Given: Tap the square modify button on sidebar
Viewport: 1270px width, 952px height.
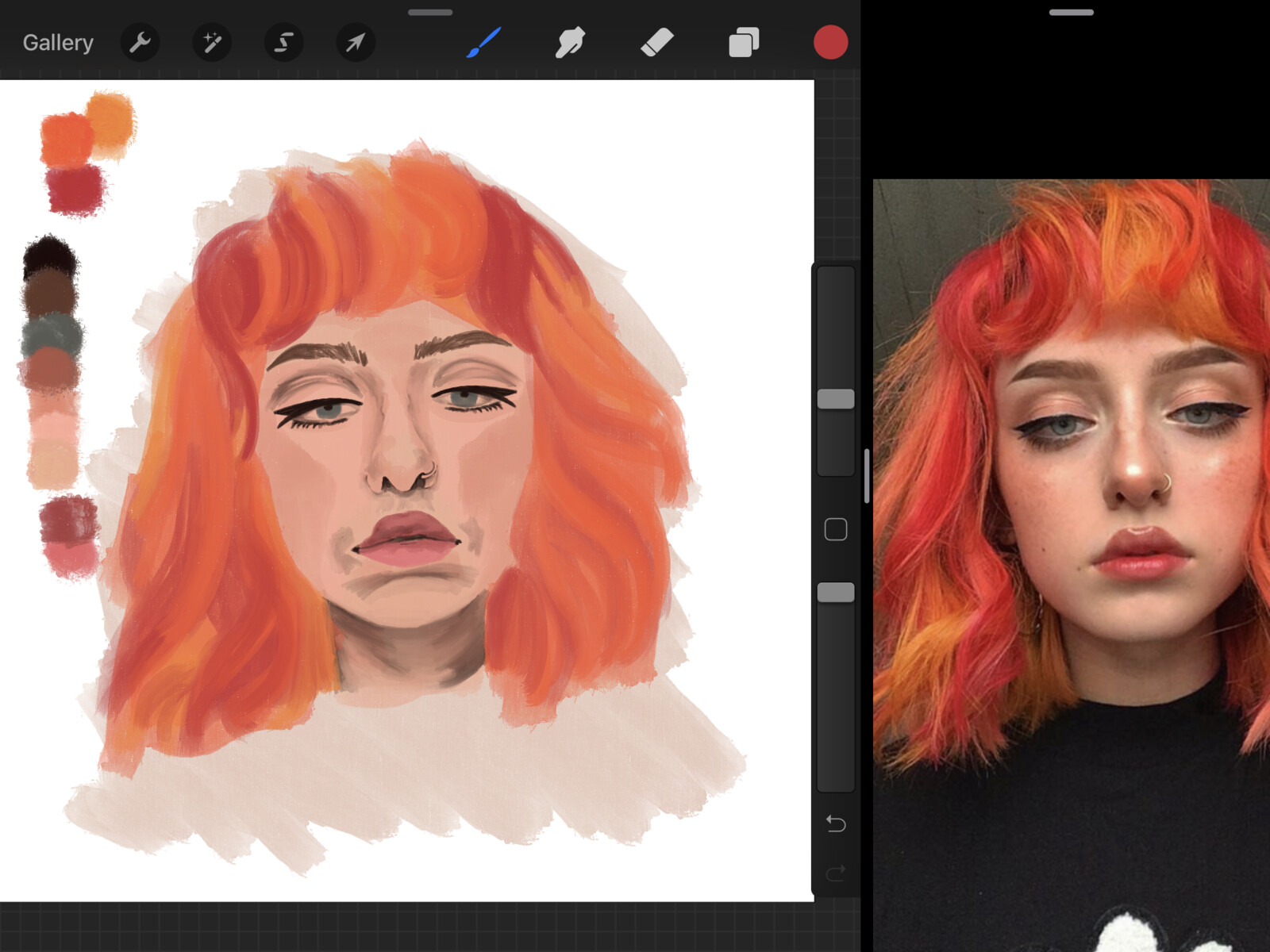Looking at the screenshot, I should (836, 529).
